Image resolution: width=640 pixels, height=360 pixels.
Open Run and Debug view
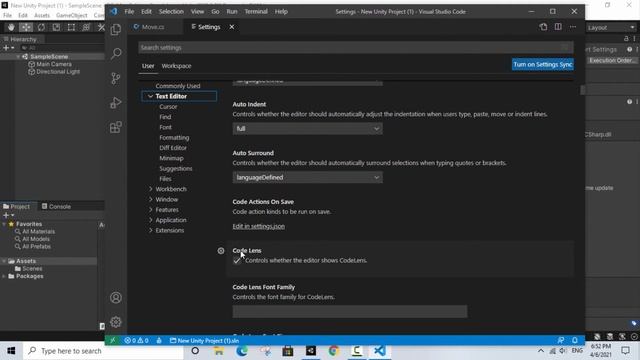coord(116,102)
